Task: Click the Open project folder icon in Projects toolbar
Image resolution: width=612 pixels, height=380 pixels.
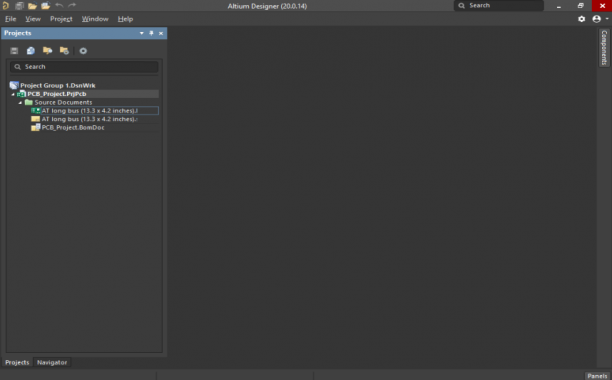Action: 48,51
